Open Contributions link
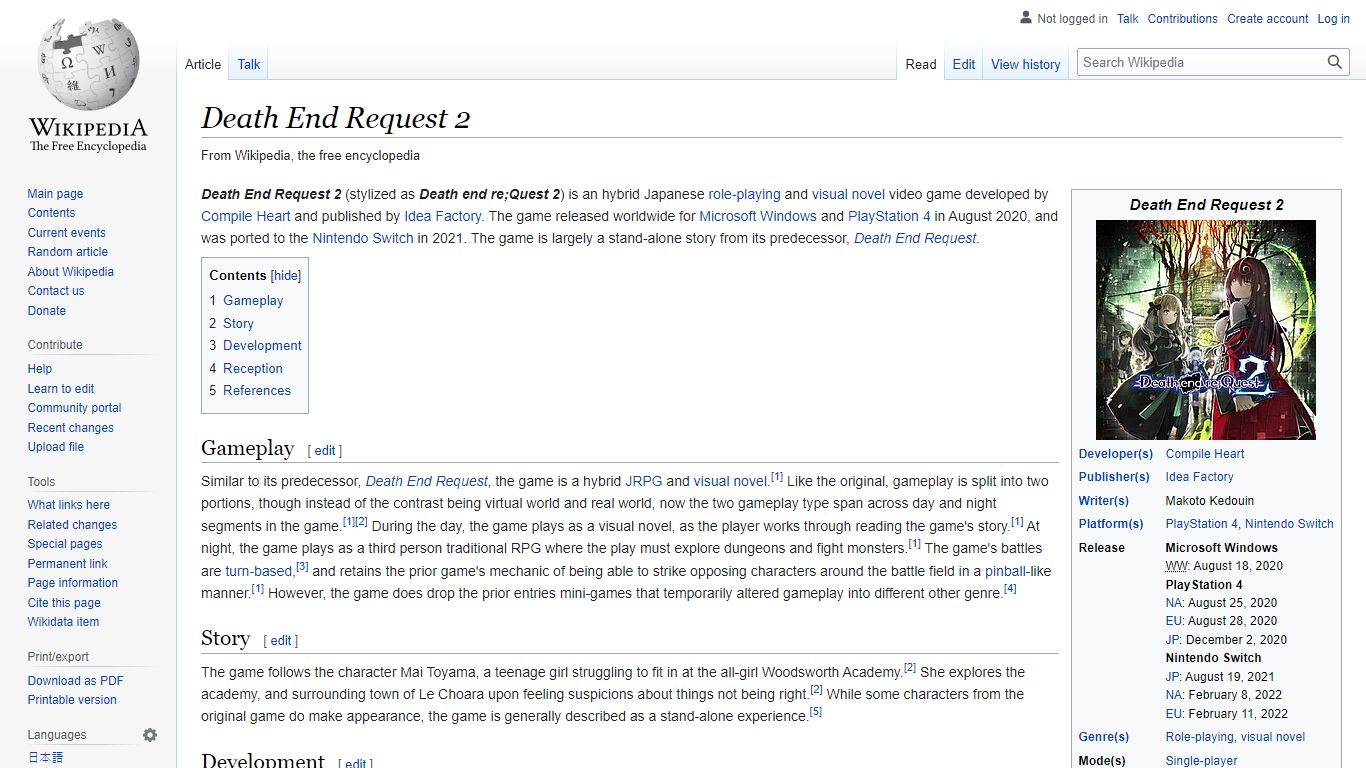The width and height of the screenshot is (1366, 768). [x=1183, y=19]
